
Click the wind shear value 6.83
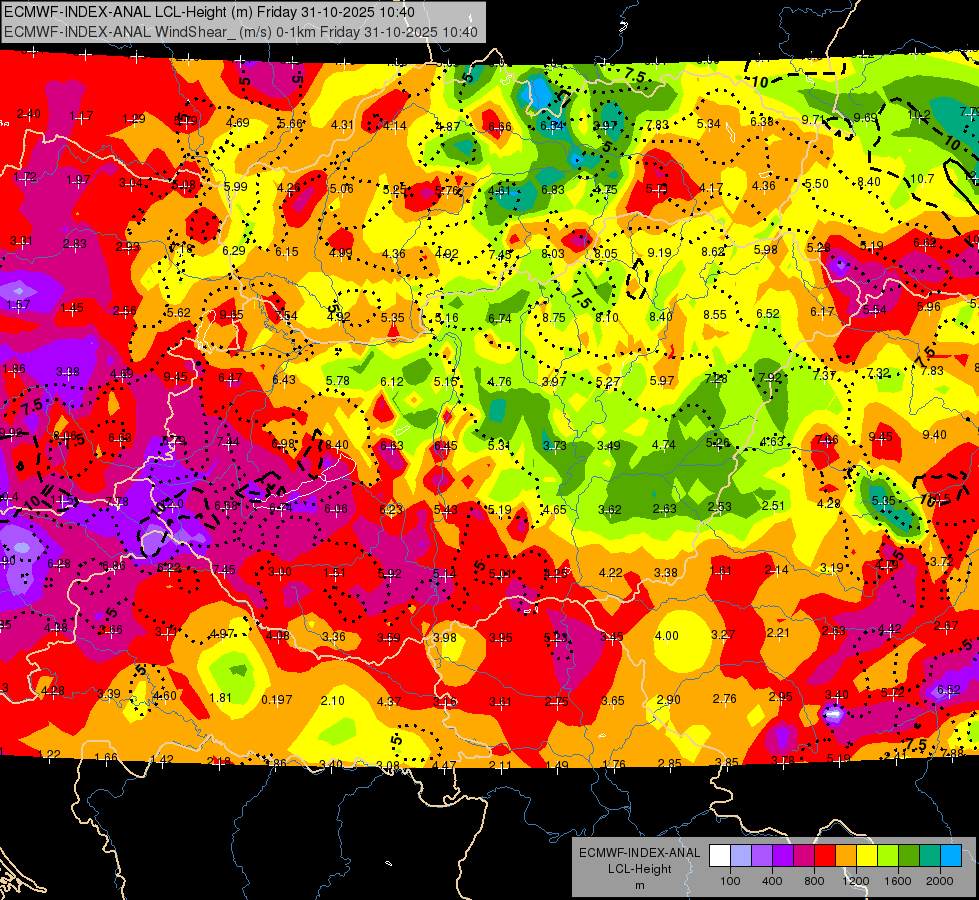coord(553,189)
